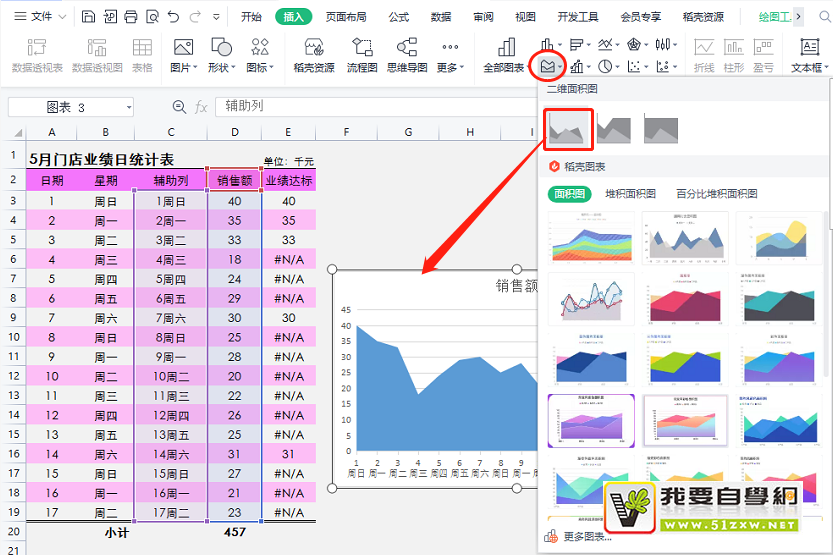Select the basic 2D area chart type
Viewport: 833px width, 555px height.
coord(567,128)
